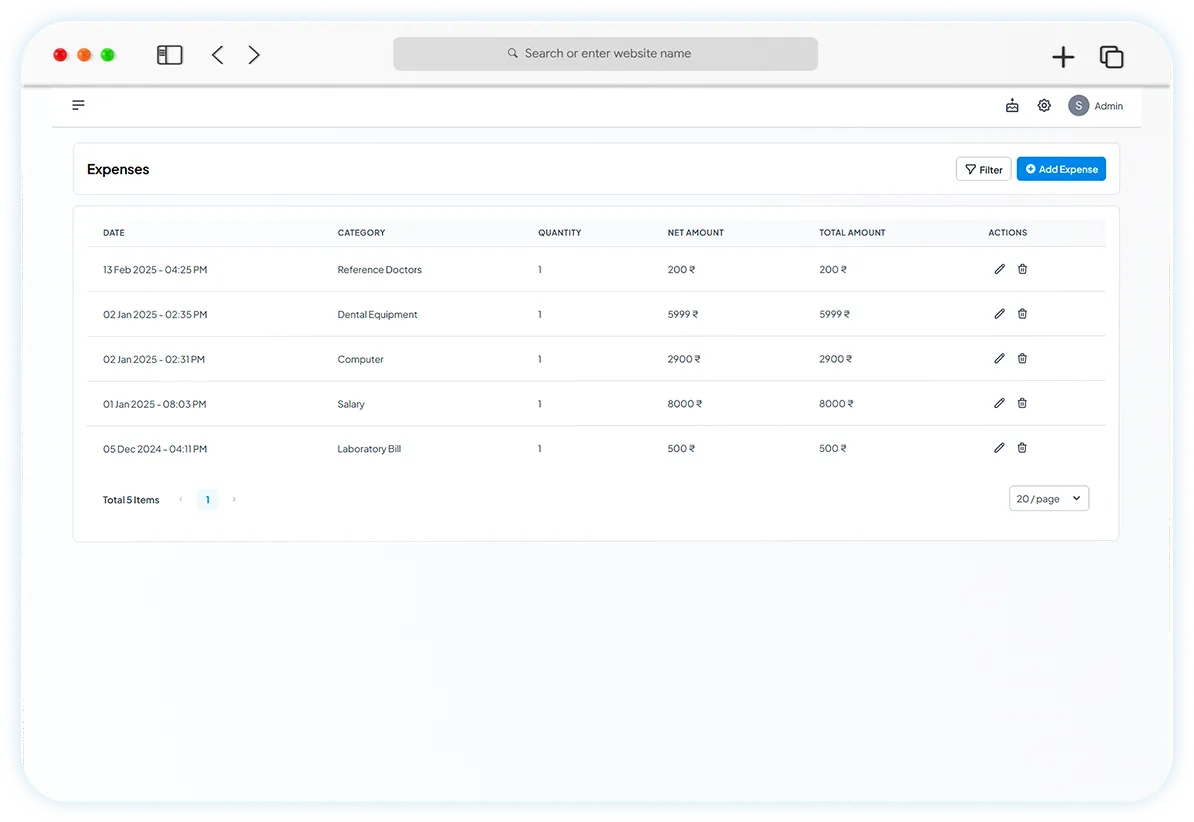
Task: Click the search or enter website name field
Action: (x=605, y=53)
